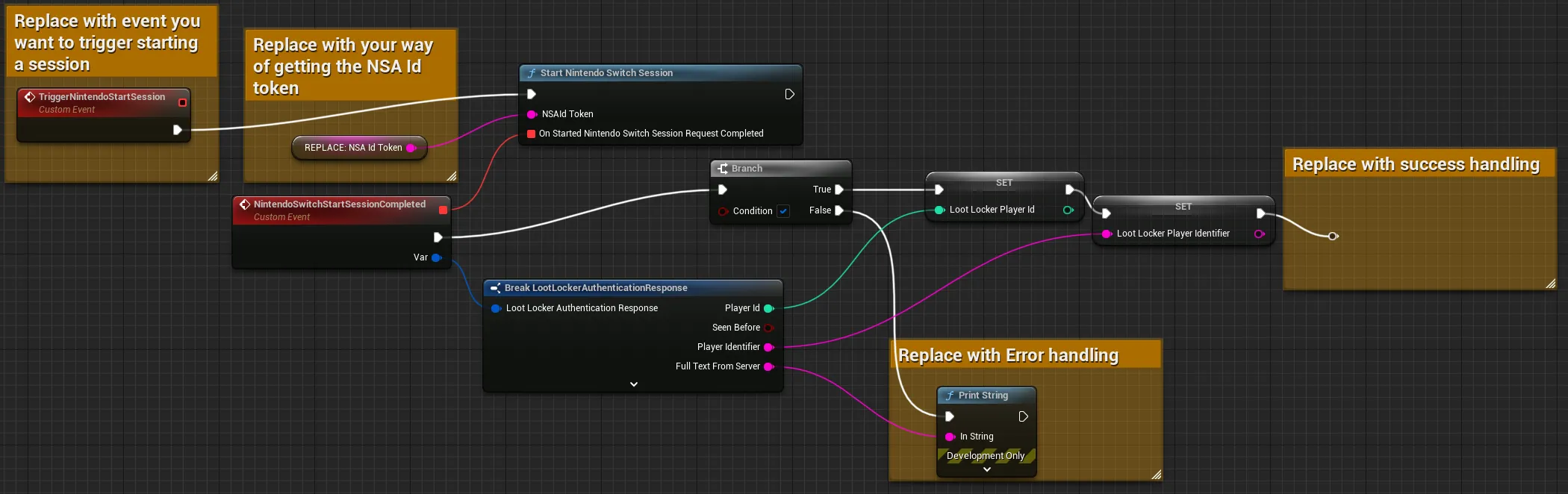Click the NSAId Token input pin
The height and width of the screenshot is (494, 1568).
(532, 114)
